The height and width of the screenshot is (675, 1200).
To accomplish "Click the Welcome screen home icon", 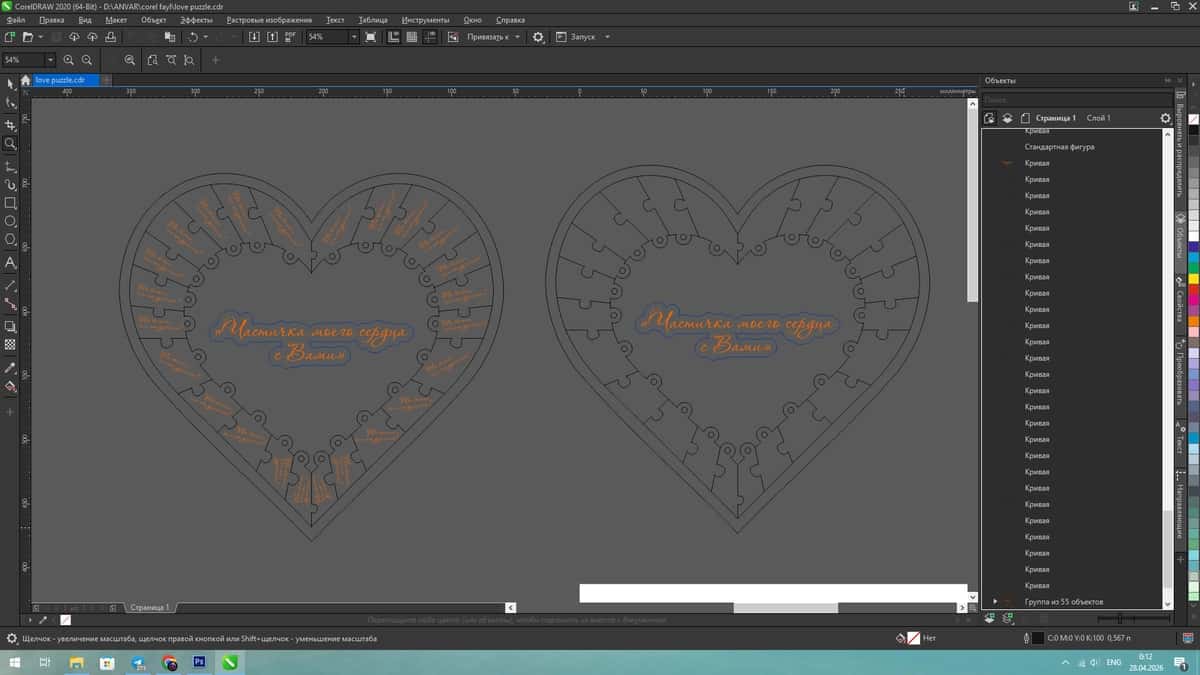I will (28, 80).
